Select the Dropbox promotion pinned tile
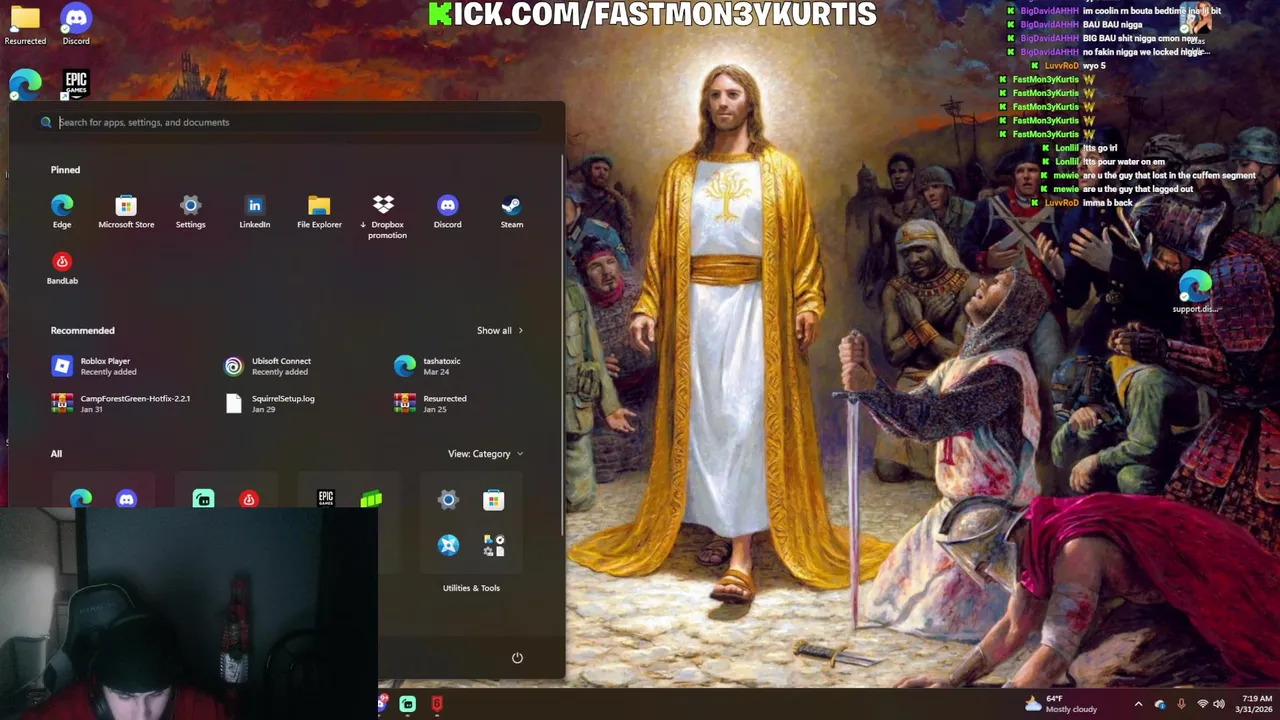The height and width of the screenshot is (720, 1280). tap(383, 216)
